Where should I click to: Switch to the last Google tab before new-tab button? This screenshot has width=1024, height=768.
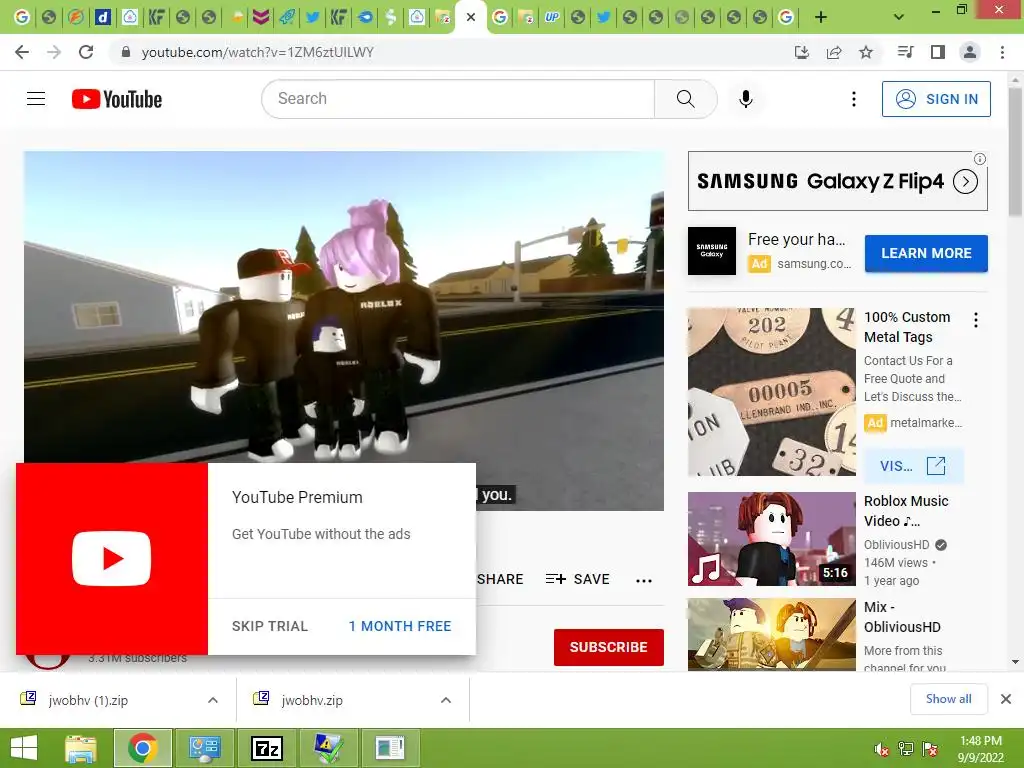click(x=786, y=17)
